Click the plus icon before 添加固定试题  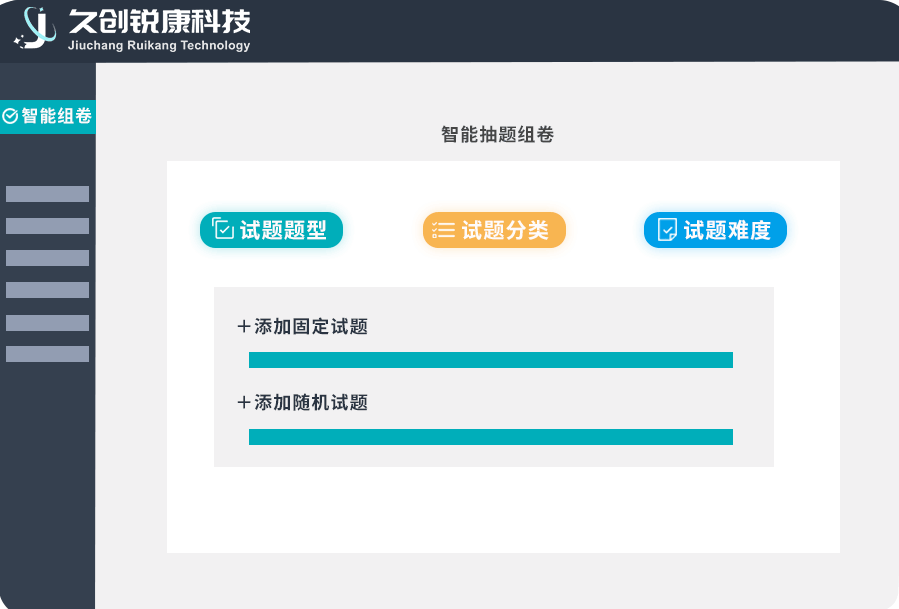[244, 326]
